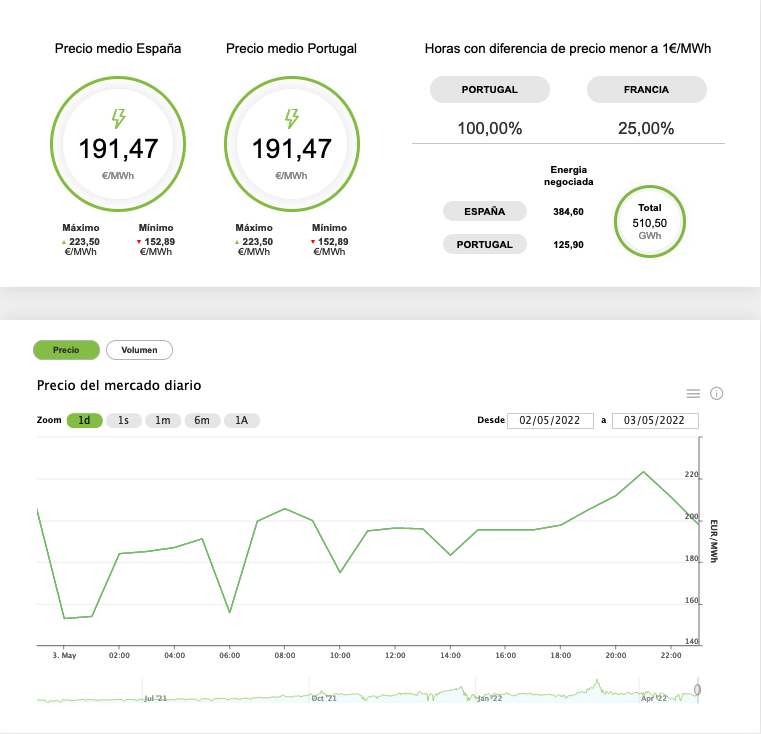Open the end date field 03/05/2022

point(655,420)
